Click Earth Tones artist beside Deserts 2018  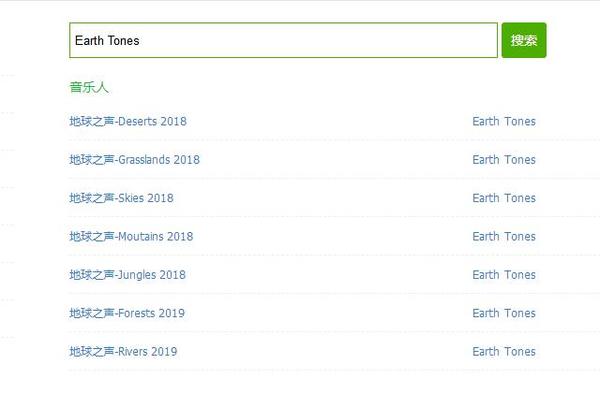click(x=504, y=122)
